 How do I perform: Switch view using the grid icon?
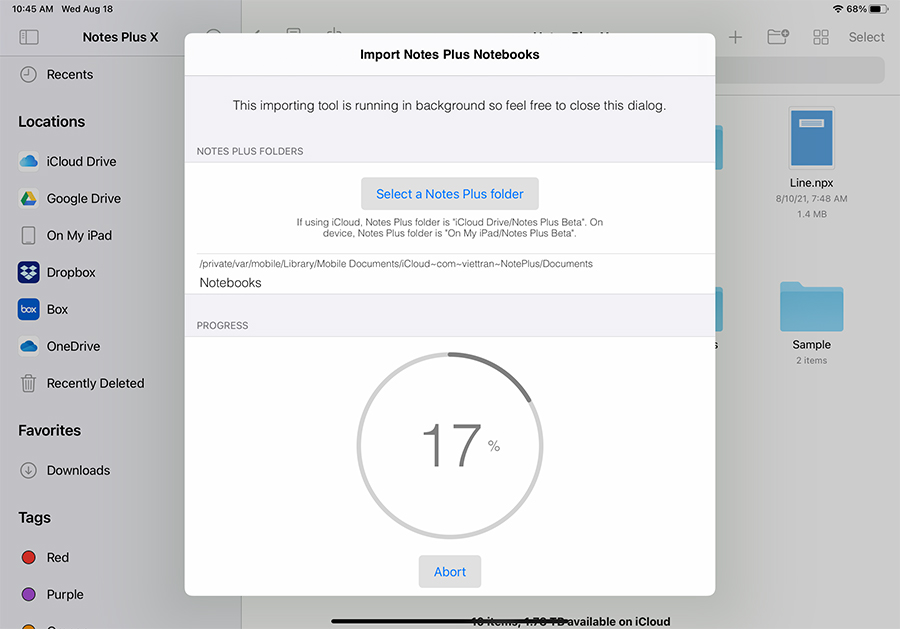click(821, 37)
